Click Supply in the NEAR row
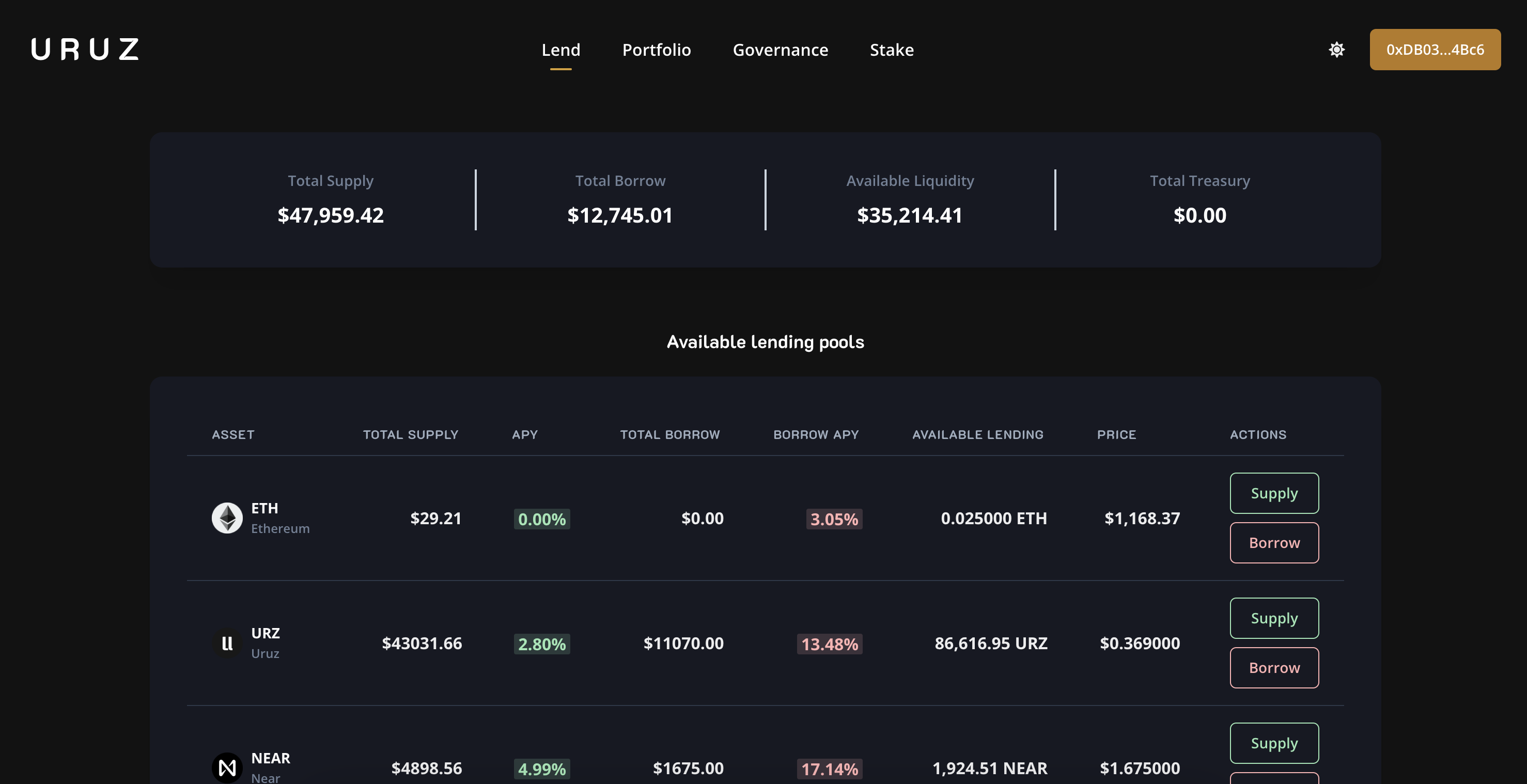The image size is (1527, 784). point(1274,743)
